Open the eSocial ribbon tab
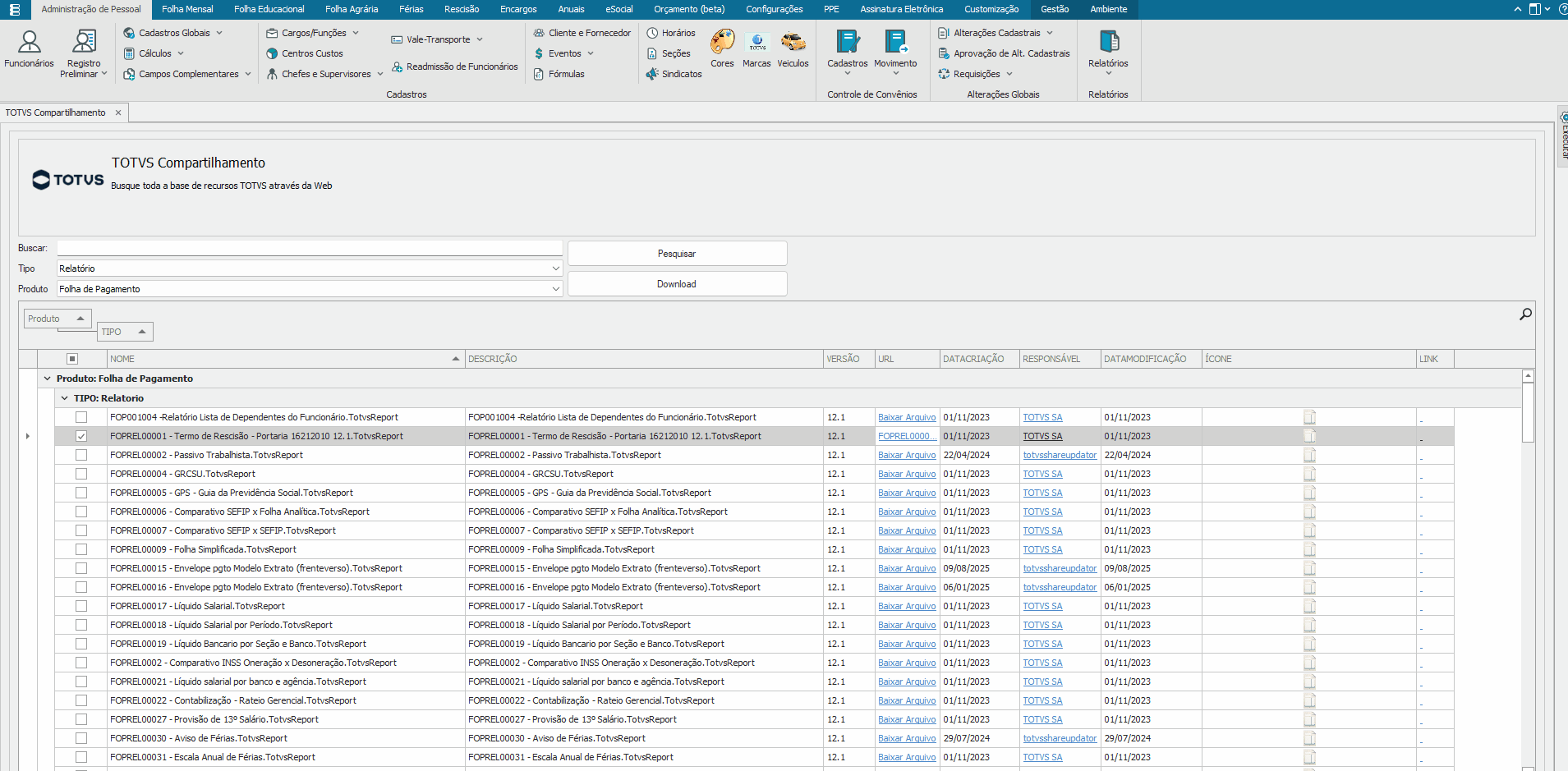Viewport: 1568px width, 771px height. 619,9
